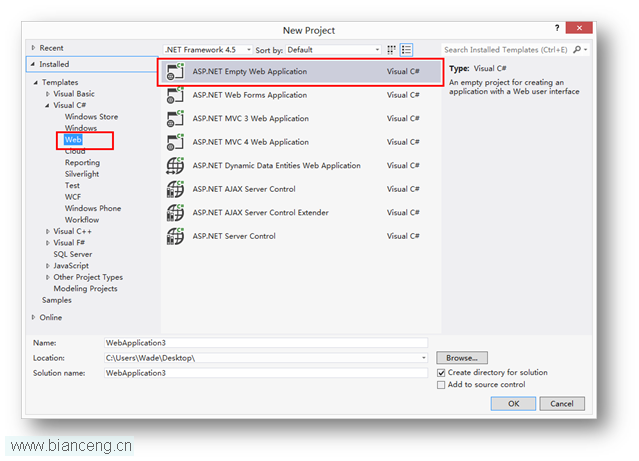Select the Test category
Screen dimensions: 639x461
click(x=72, y=185)
